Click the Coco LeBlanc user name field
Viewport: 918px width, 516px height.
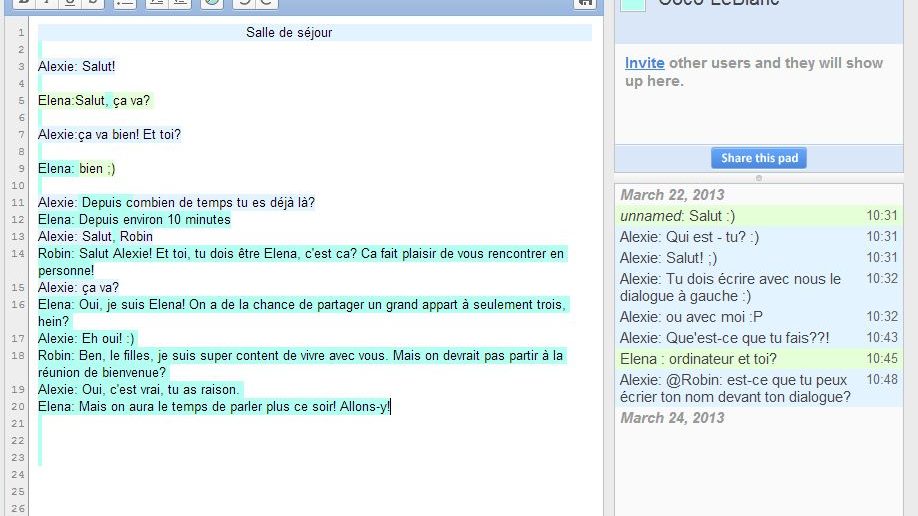[x=718, y=4]
